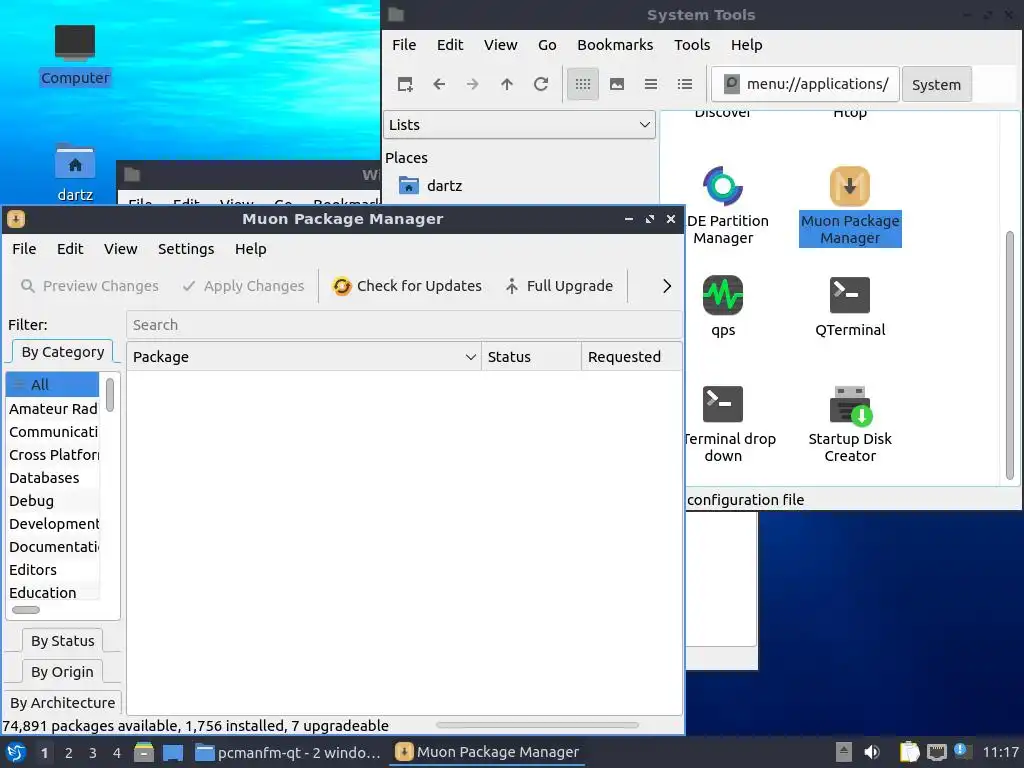Click the menu://applications/ path field
1024x768 pixels.
pyautogui.click(x=805, y=84)
